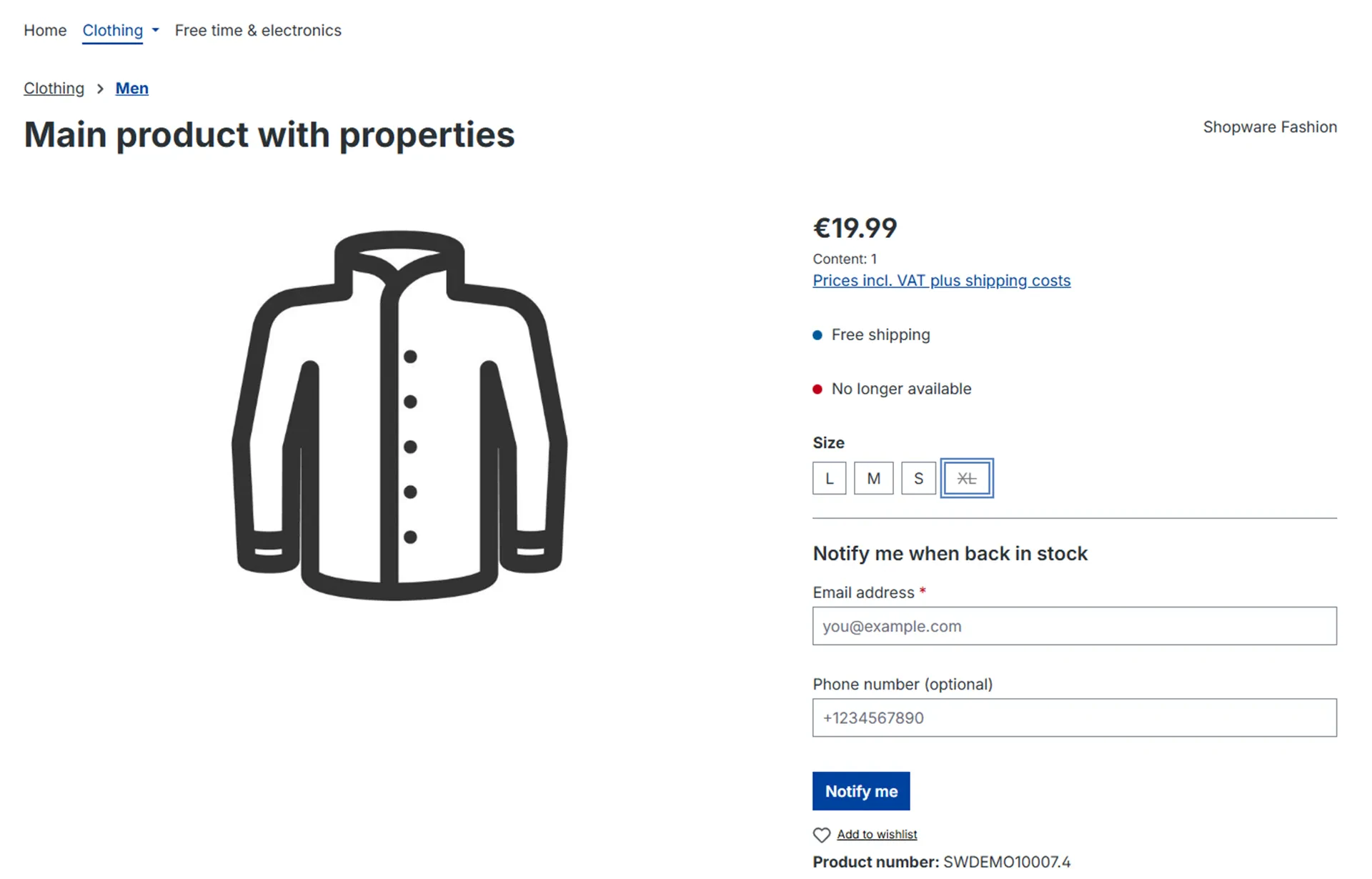Open Free time & electronics category
Viewport: 1372px width, 879px height.
point(258,30)
